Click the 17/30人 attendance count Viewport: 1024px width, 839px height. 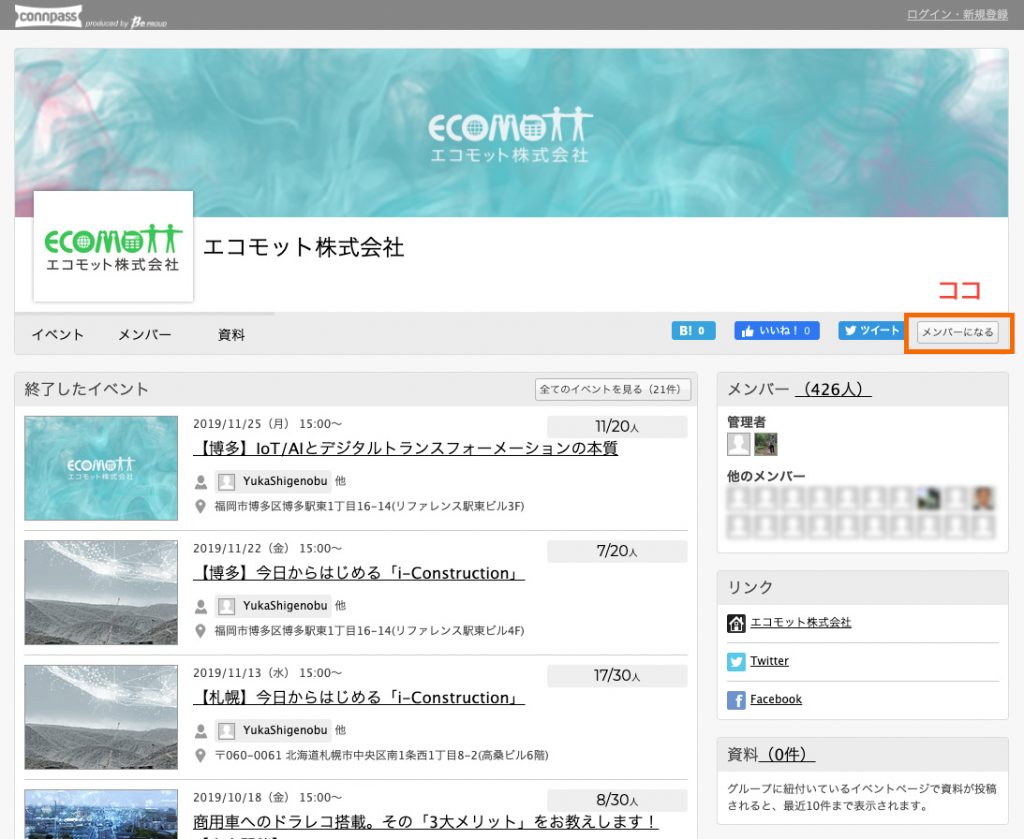[x=617, y=676]
